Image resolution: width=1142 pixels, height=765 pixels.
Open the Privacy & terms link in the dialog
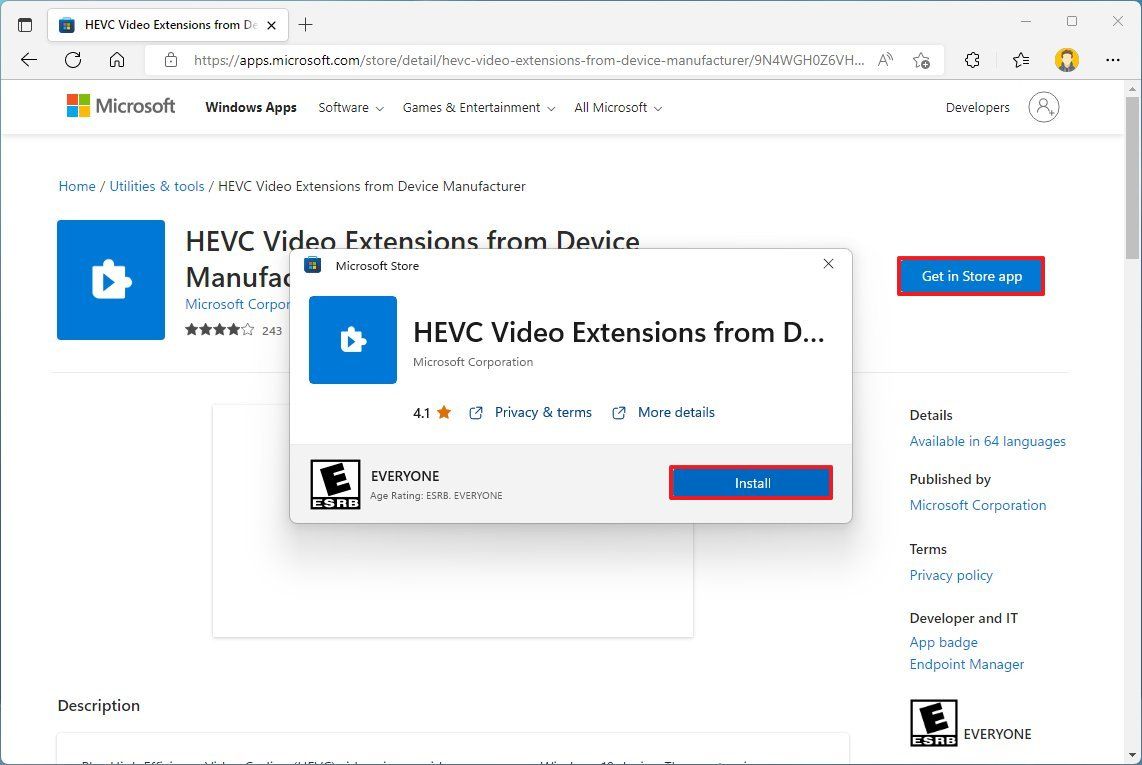(543, 412)
